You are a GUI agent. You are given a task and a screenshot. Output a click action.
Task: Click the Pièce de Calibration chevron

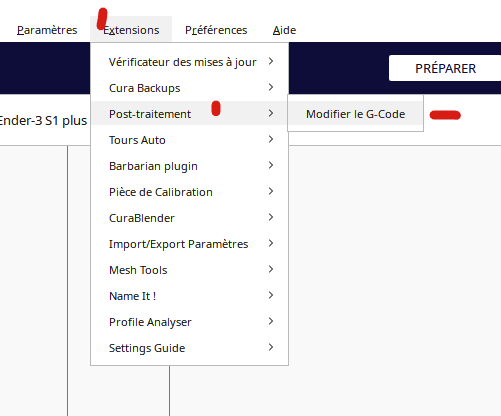click(271, 191)
